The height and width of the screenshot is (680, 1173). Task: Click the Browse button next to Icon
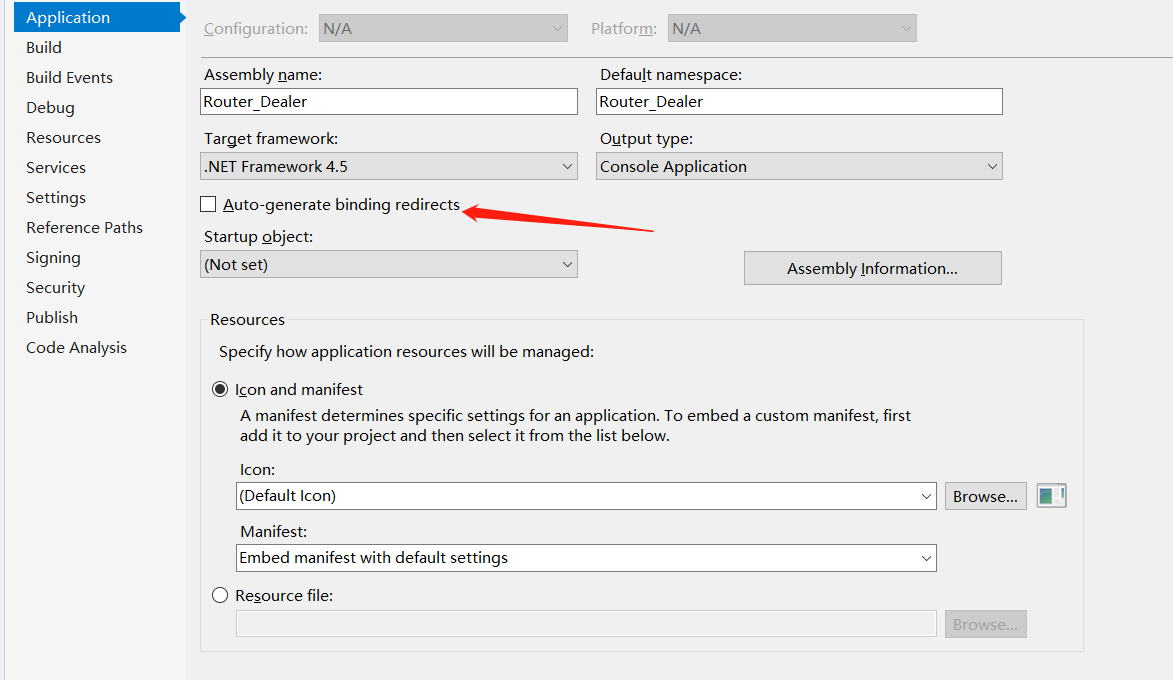click(x=985, y=496)
